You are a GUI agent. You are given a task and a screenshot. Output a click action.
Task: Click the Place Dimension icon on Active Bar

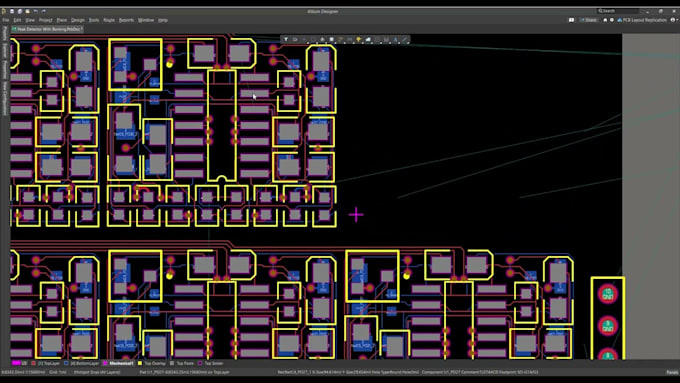(386, 39)
